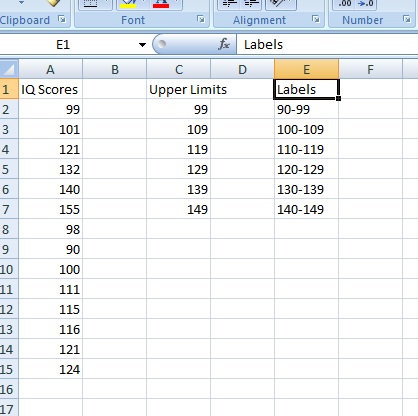Screen dimensions: 418x416
Task: Click the Borders icon in Font group
Action: pos(91,4)
